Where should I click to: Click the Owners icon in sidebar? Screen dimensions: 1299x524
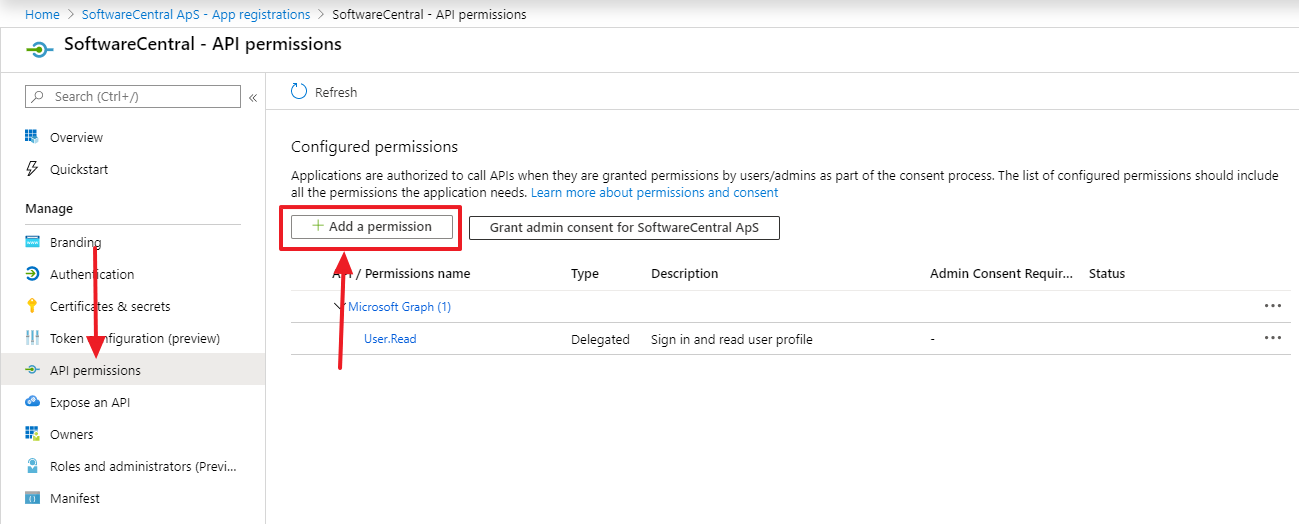point(32,434)
